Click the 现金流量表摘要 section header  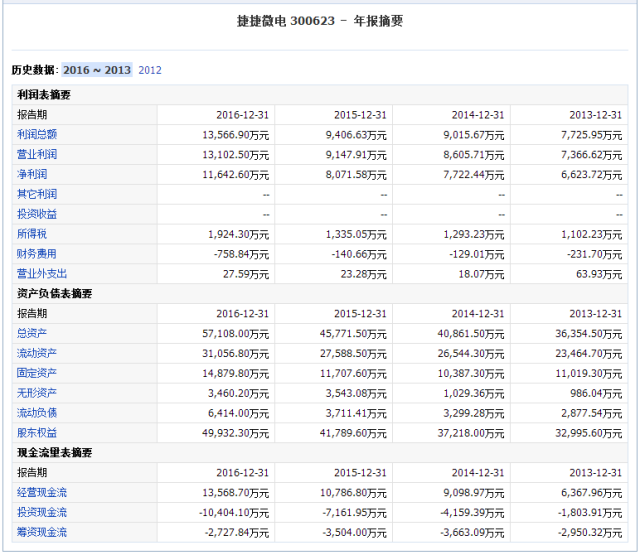pos(54,453)
